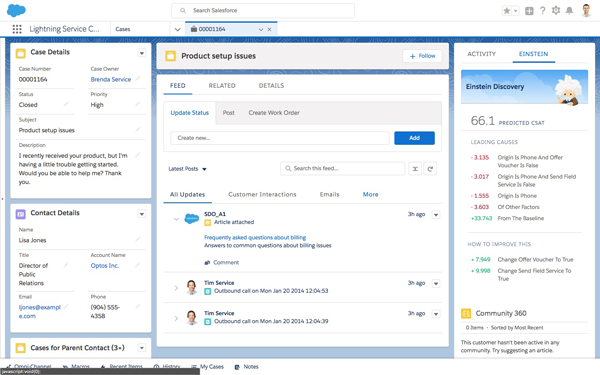Screen dimensions: 600x375
Task: Open Notes in utility bar
Action: [x=247, y=367]
